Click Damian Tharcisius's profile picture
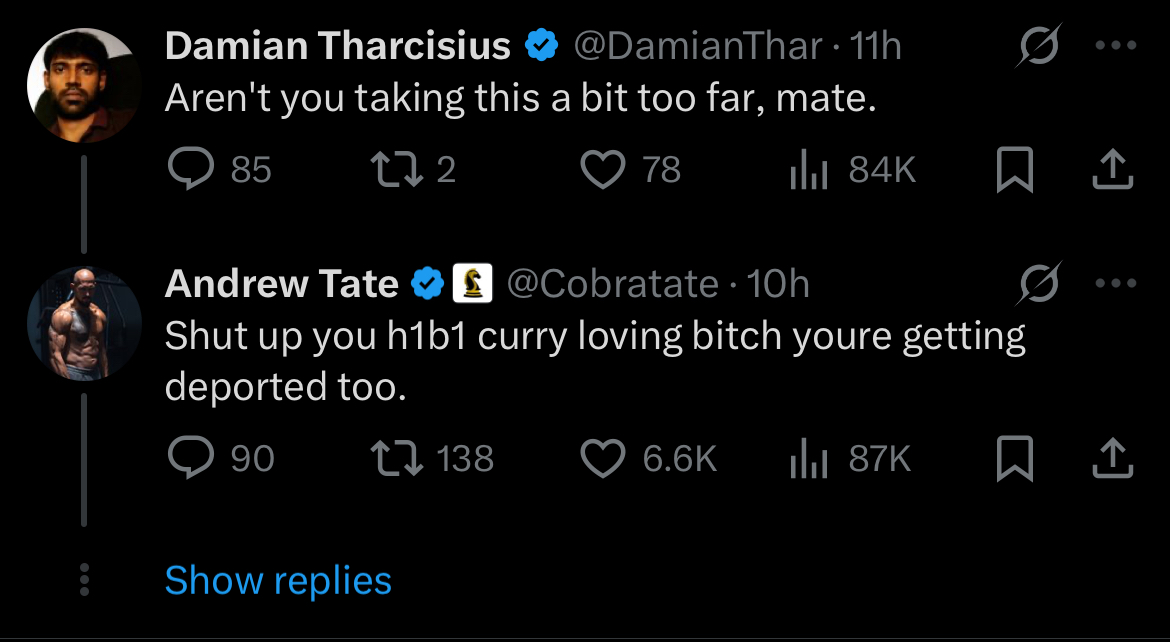The width and height of the screenshot is (1170, 642). 82,85
